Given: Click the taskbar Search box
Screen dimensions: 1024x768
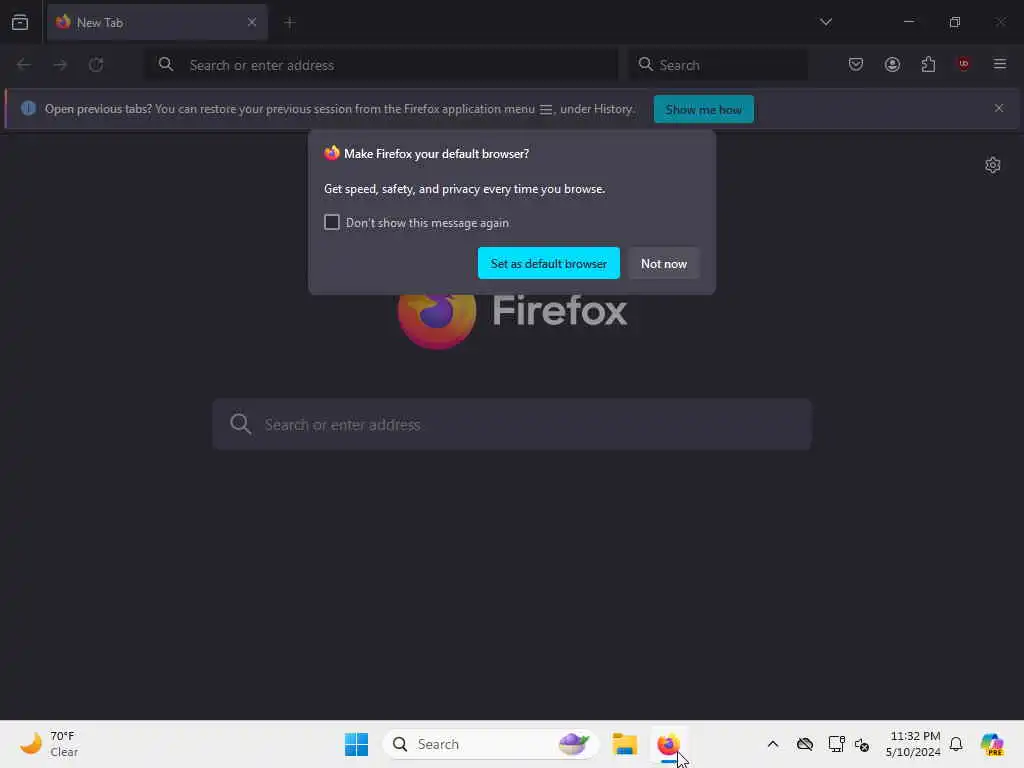Looking at the screenshot, I should pos(490,744).
